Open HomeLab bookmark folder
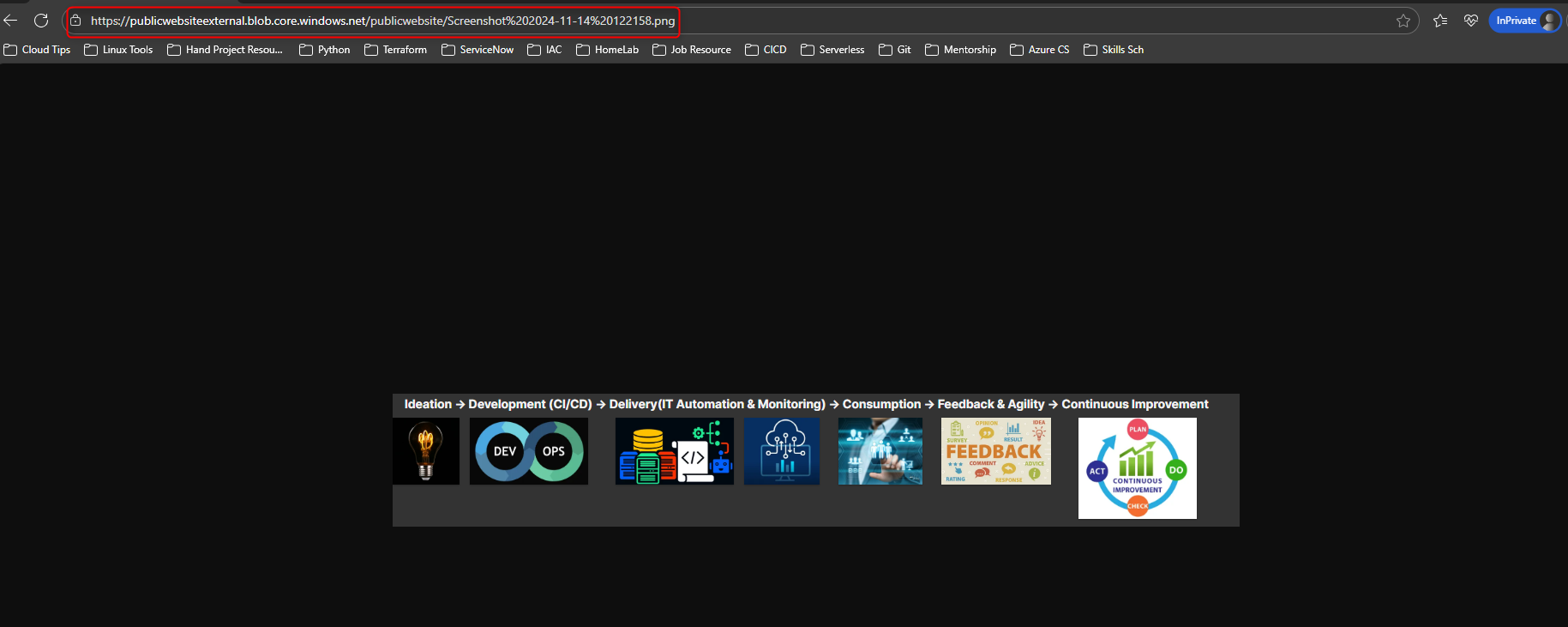Viewport: 1568px width, 627px height. click(607, 50)
